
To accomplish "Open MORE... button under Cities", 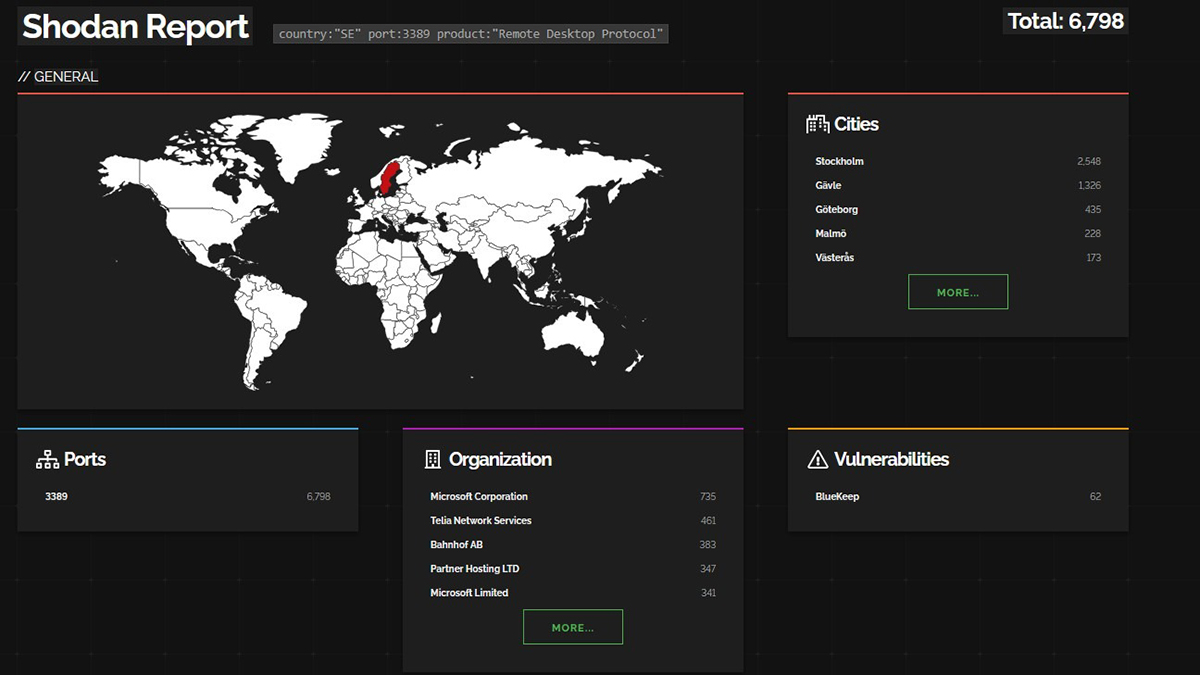I will 958,292.
